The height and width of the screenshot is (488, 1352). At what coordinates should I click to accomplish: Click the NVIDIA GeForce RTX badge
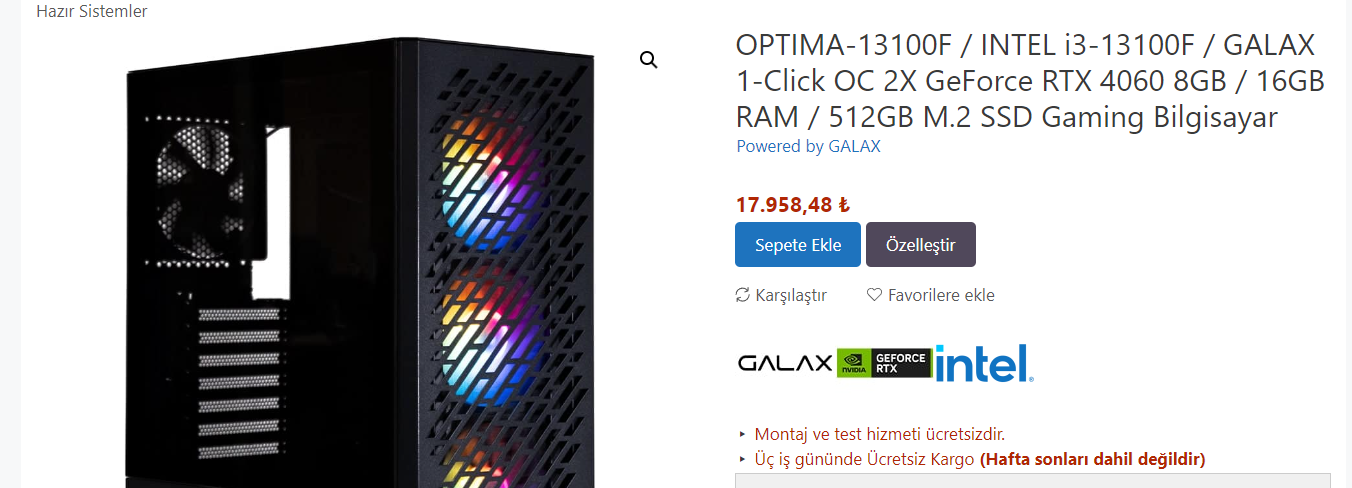(884, 363)
